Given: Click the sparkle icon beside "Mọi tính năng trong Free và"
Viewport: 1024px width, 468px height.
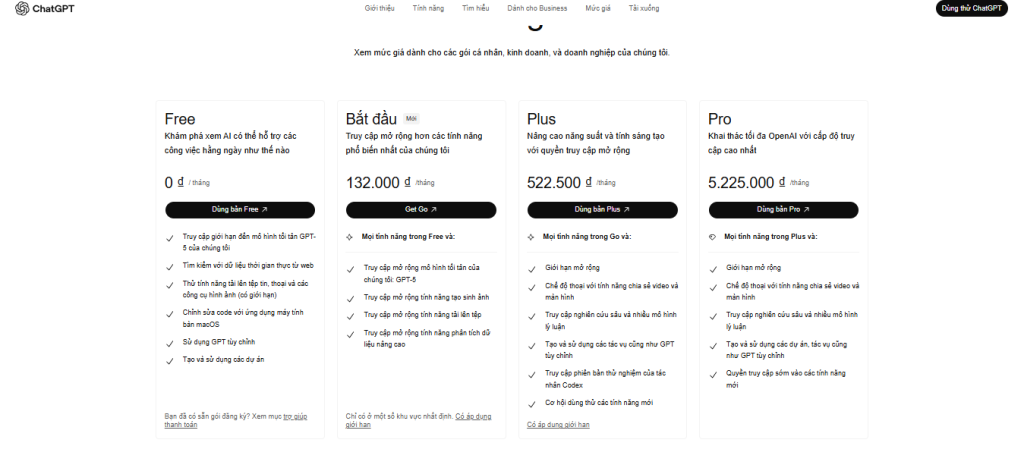Looking at the screenshot, I should click(349, 237).
